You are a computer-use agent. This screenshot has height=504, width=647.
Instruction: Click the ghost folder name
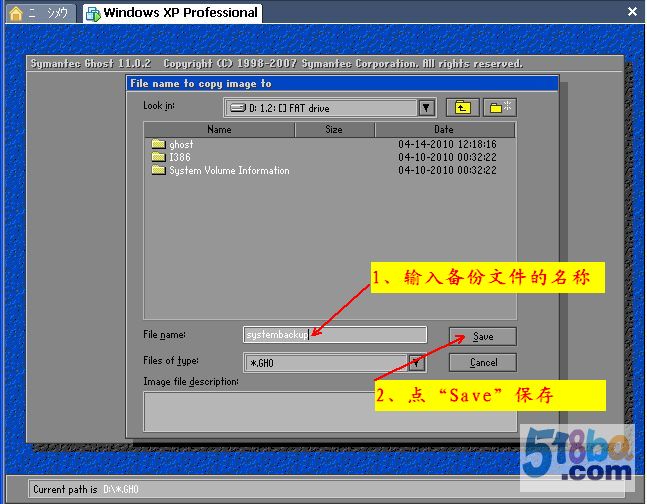tap(181, 144)
